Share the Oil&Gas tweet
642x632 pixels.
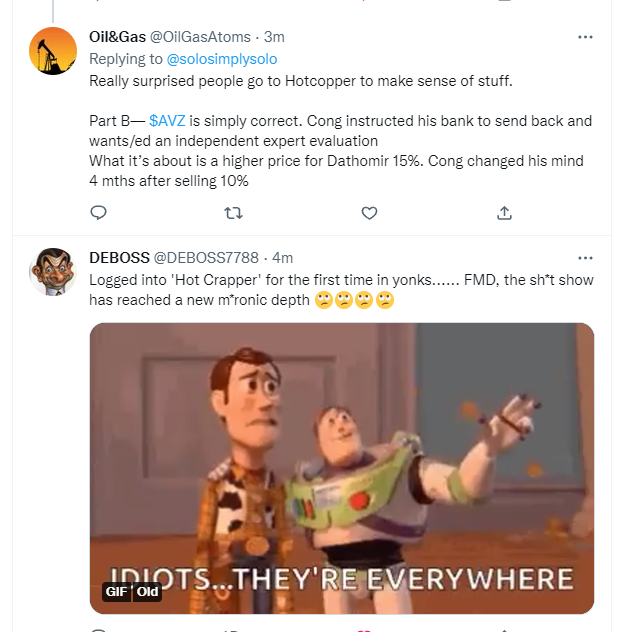pyautogui.click(x=505, y=212)
